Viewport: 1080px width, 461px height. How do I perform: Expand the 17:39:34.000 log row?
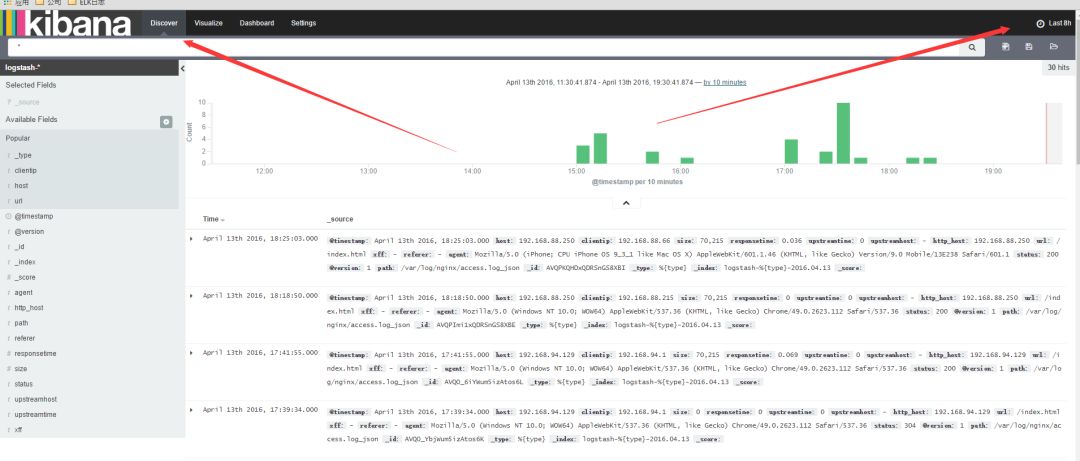[x=191, y=410]
